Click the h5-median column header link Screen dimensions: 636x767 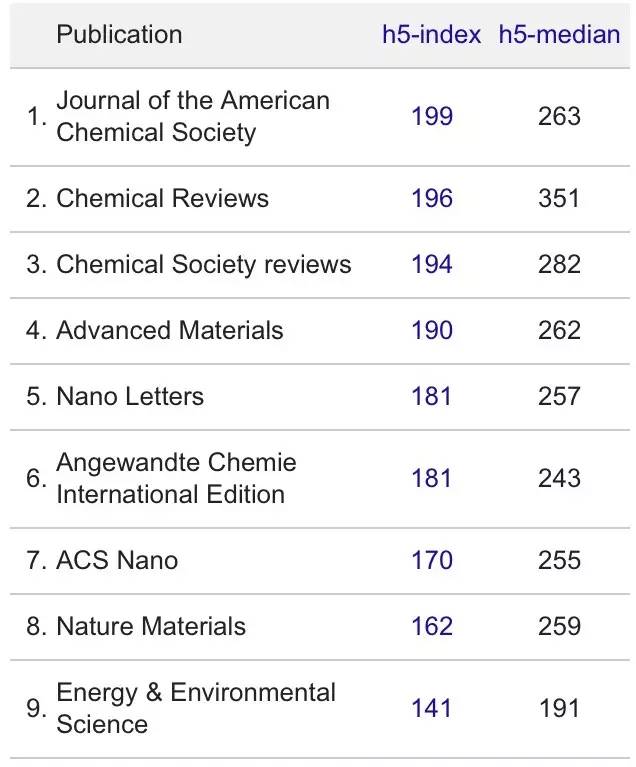point(559,35)
